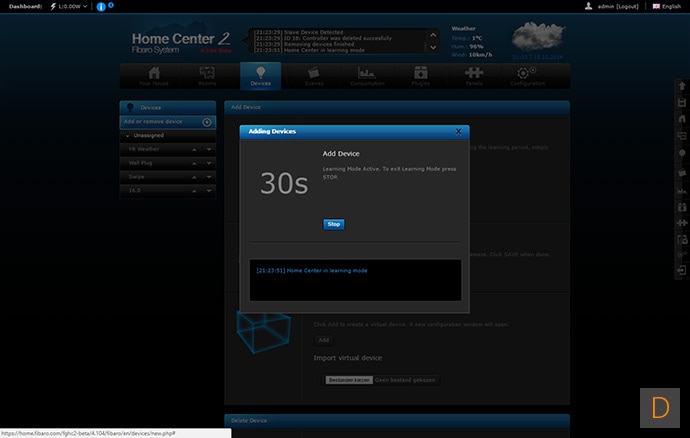Move 16.0 device down

[209, 191]
